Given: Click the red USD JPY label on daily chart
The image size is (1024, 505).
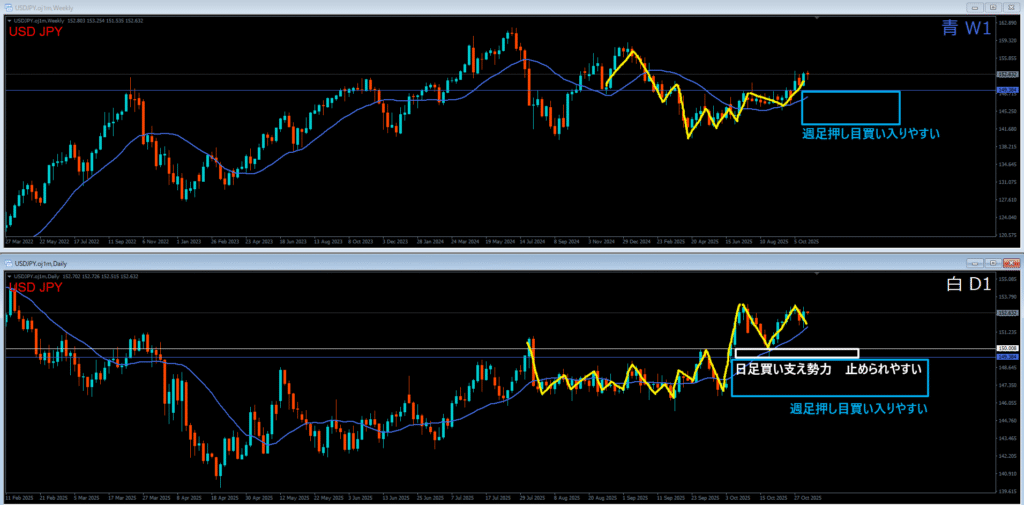Looking at the screenshot, I should point(35,287).
